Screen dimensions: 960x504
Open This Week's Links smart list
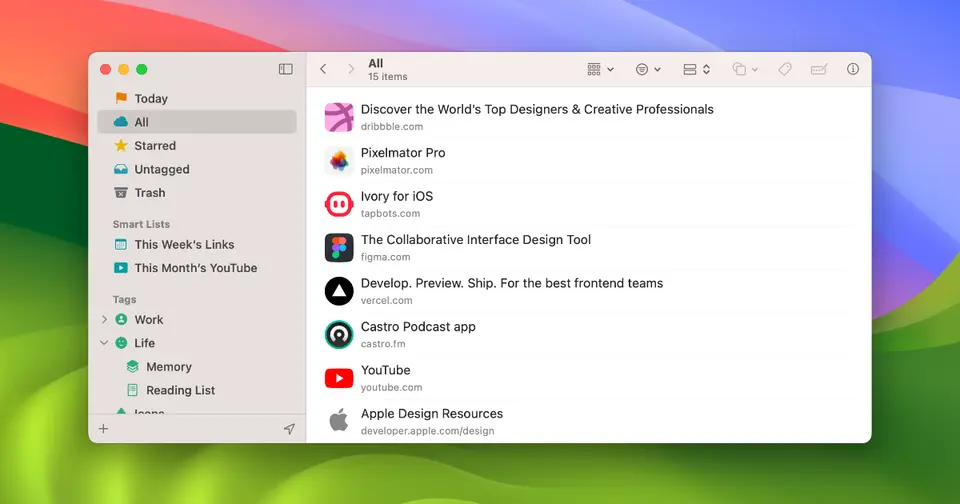(197, 244)
